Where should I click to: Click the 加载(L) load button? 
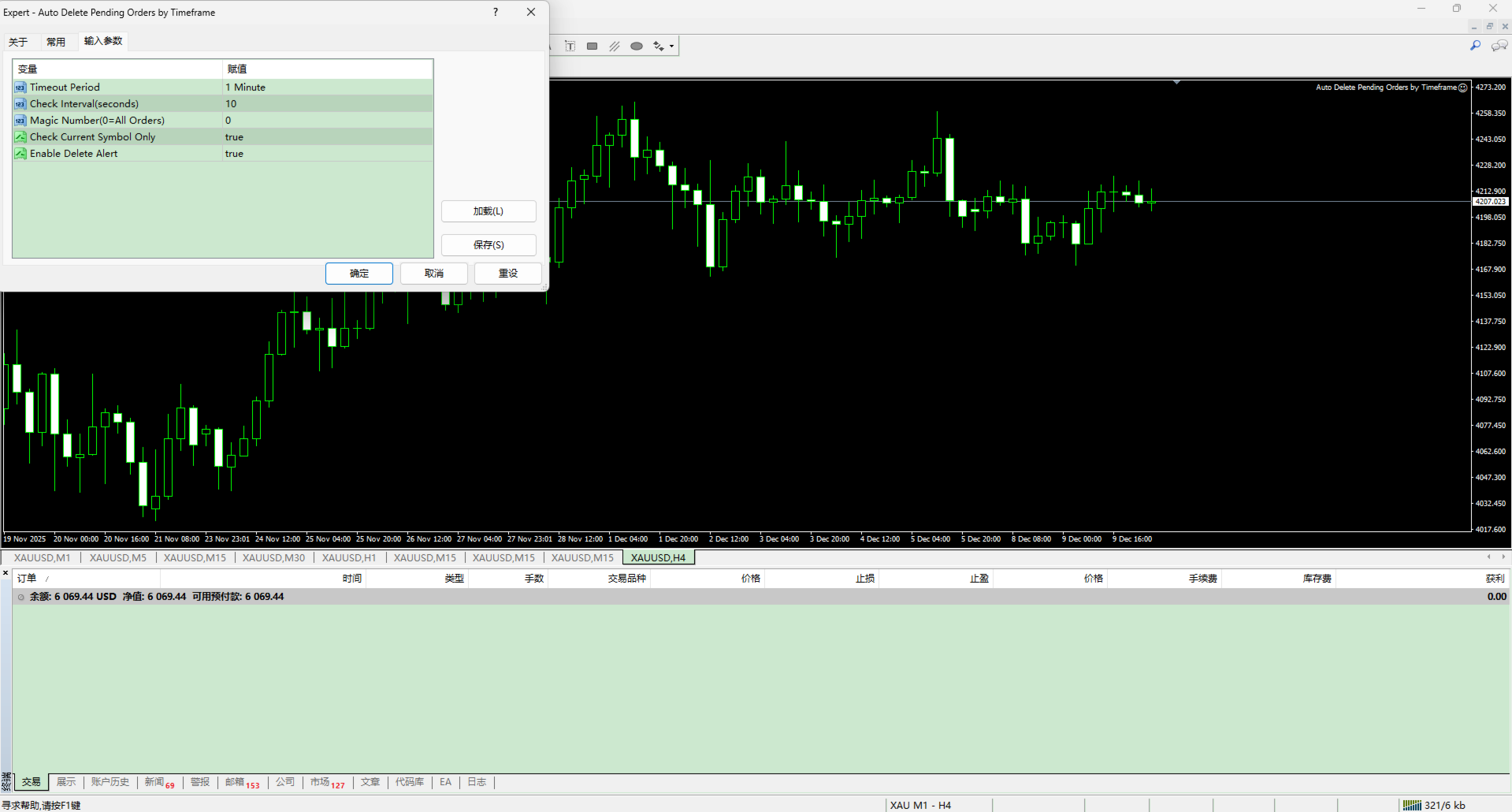489,211
